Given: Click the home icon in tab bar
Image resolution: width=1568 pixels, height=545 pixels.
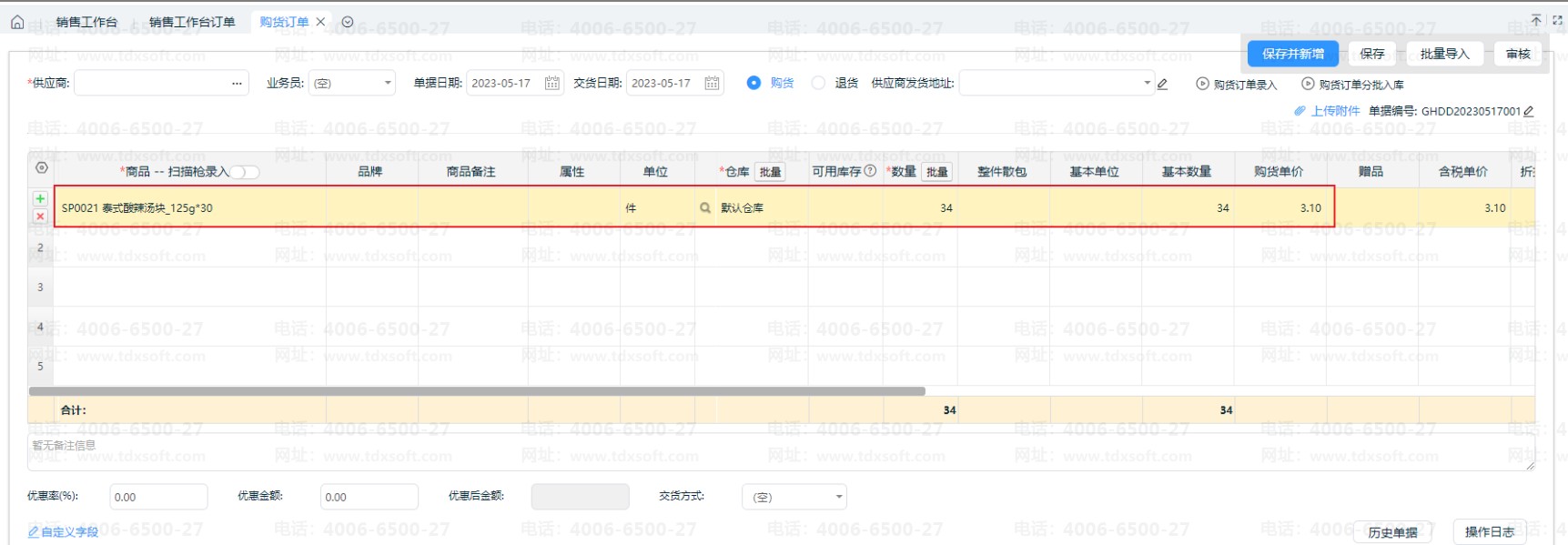Looking at the screenshot, I should (17, 22).
